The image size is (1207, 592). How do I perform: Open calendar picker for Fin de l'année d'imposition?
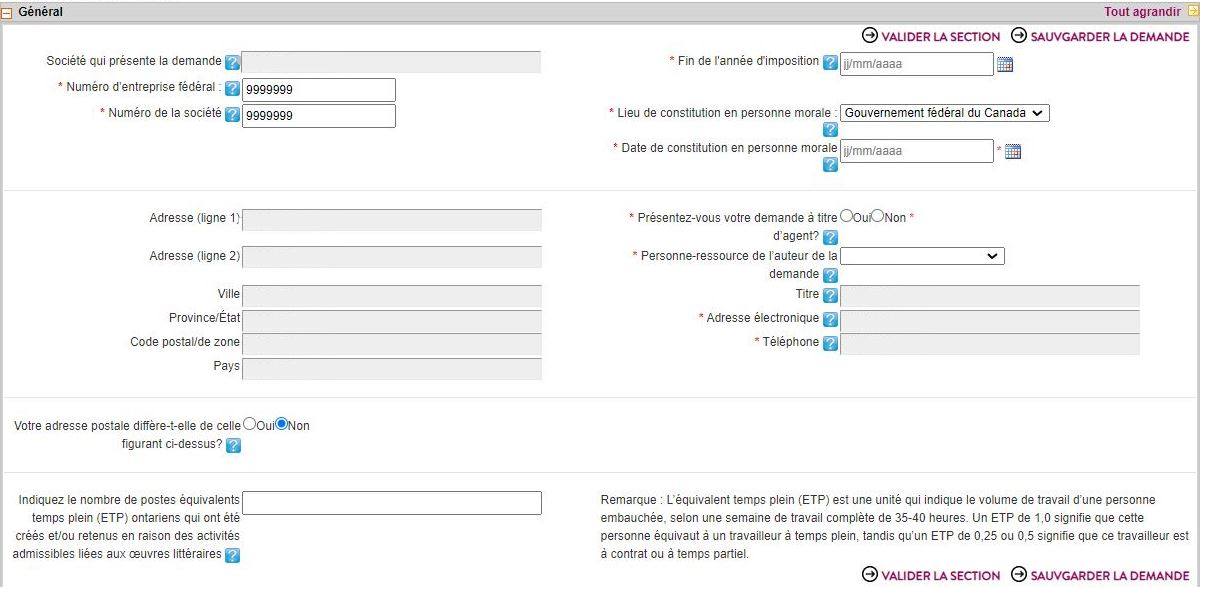click(x=1005, y=65)
